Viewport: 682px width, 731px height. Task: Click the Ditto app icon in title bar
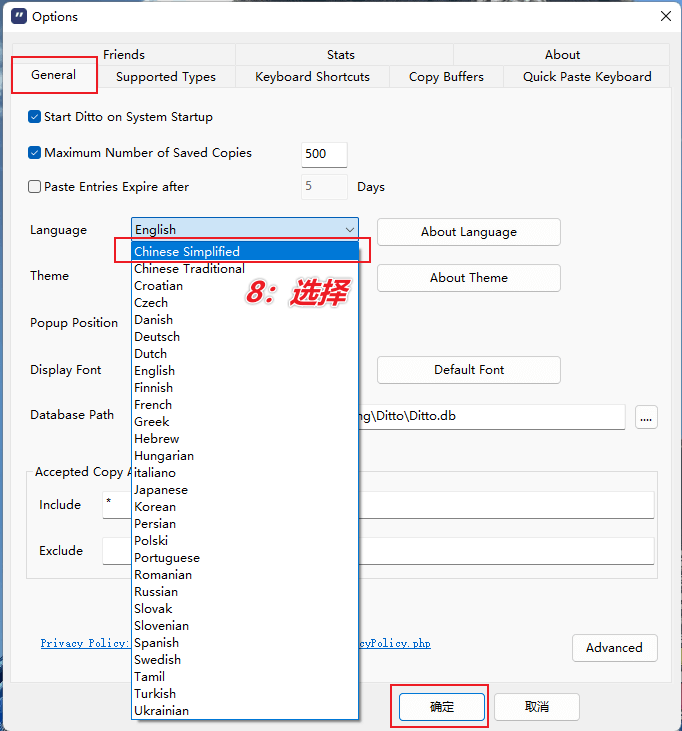coord(17,16)
